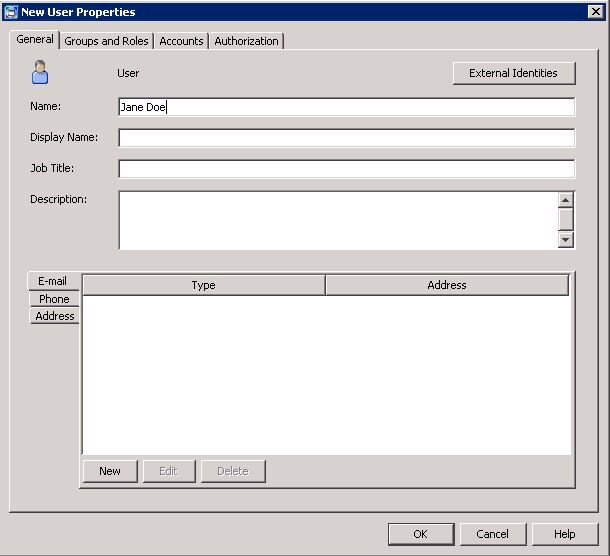Sort by the Address column header
Image resolution: width=610 pixels, height=556 pixels.
(x=447, y=285)
